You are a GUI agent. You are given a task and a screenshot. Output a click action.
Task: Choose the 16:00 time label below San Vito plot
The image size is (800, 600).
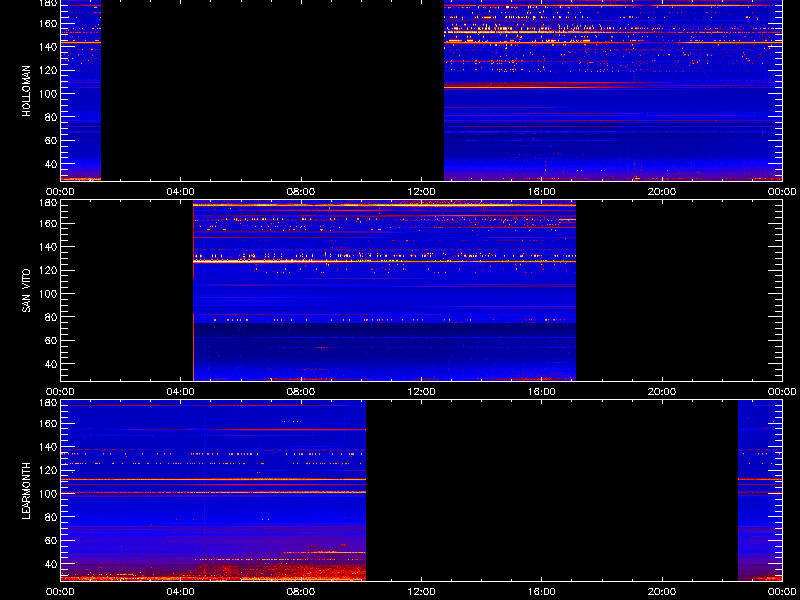(541, 392)
